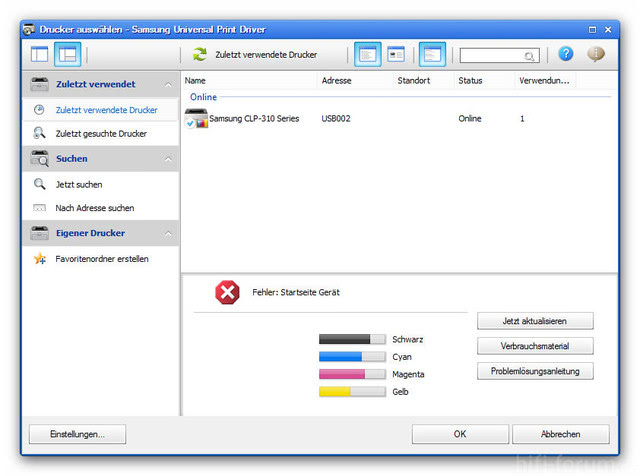Screen dimensions: 640x476
Task: Click the USB002 address cell
Action: (336, 118)
